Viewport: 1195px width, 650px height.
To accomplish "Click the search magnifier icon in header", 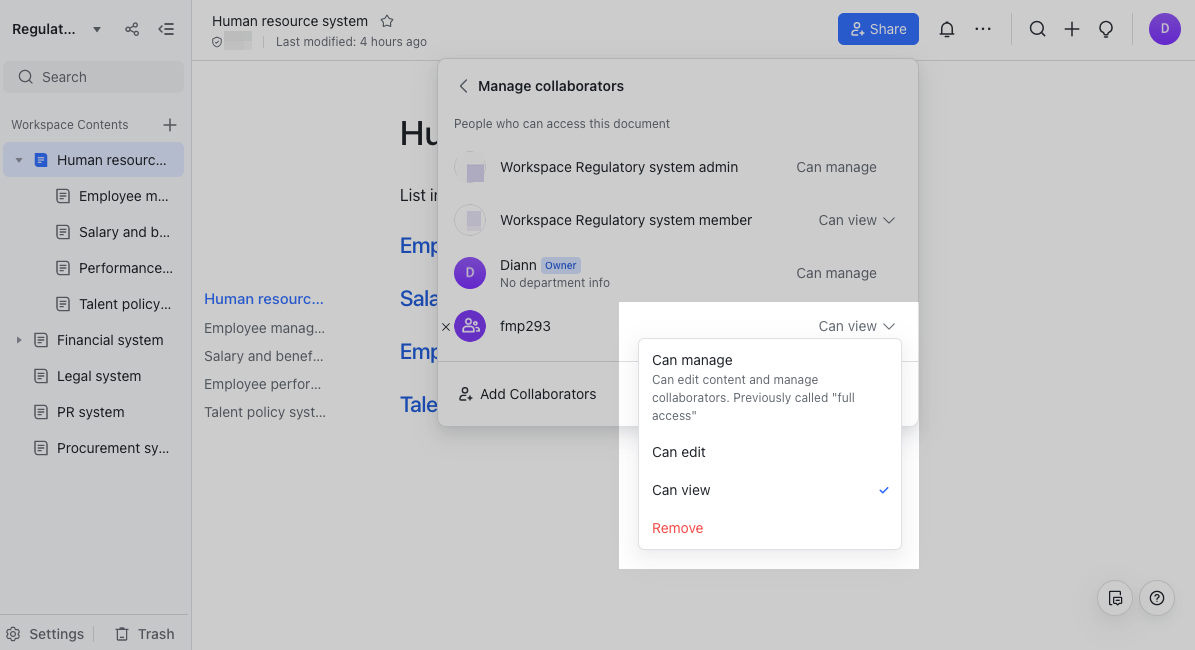I will [x=1037, y=29].
